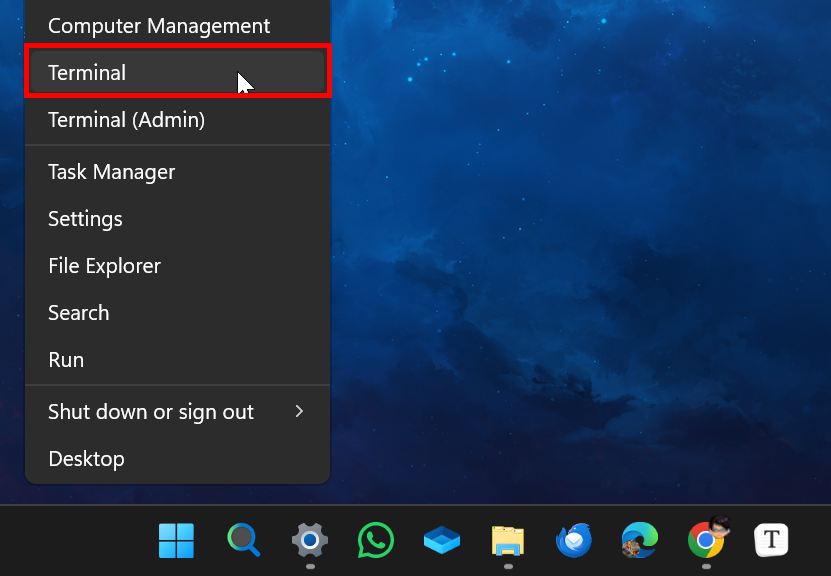Open Settings from the Win+X menu
The height and width of the screenshot is (576, 831).
177,219
